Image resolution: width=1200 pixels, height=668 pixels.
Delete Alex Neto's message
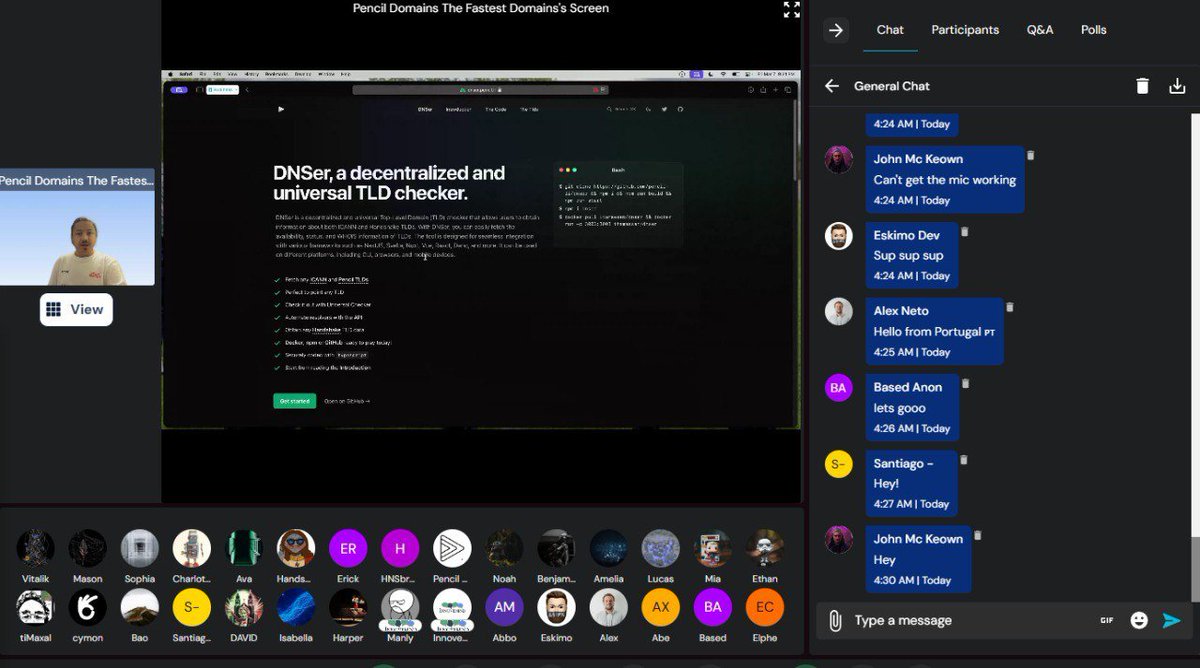(x=1010, y=307)
